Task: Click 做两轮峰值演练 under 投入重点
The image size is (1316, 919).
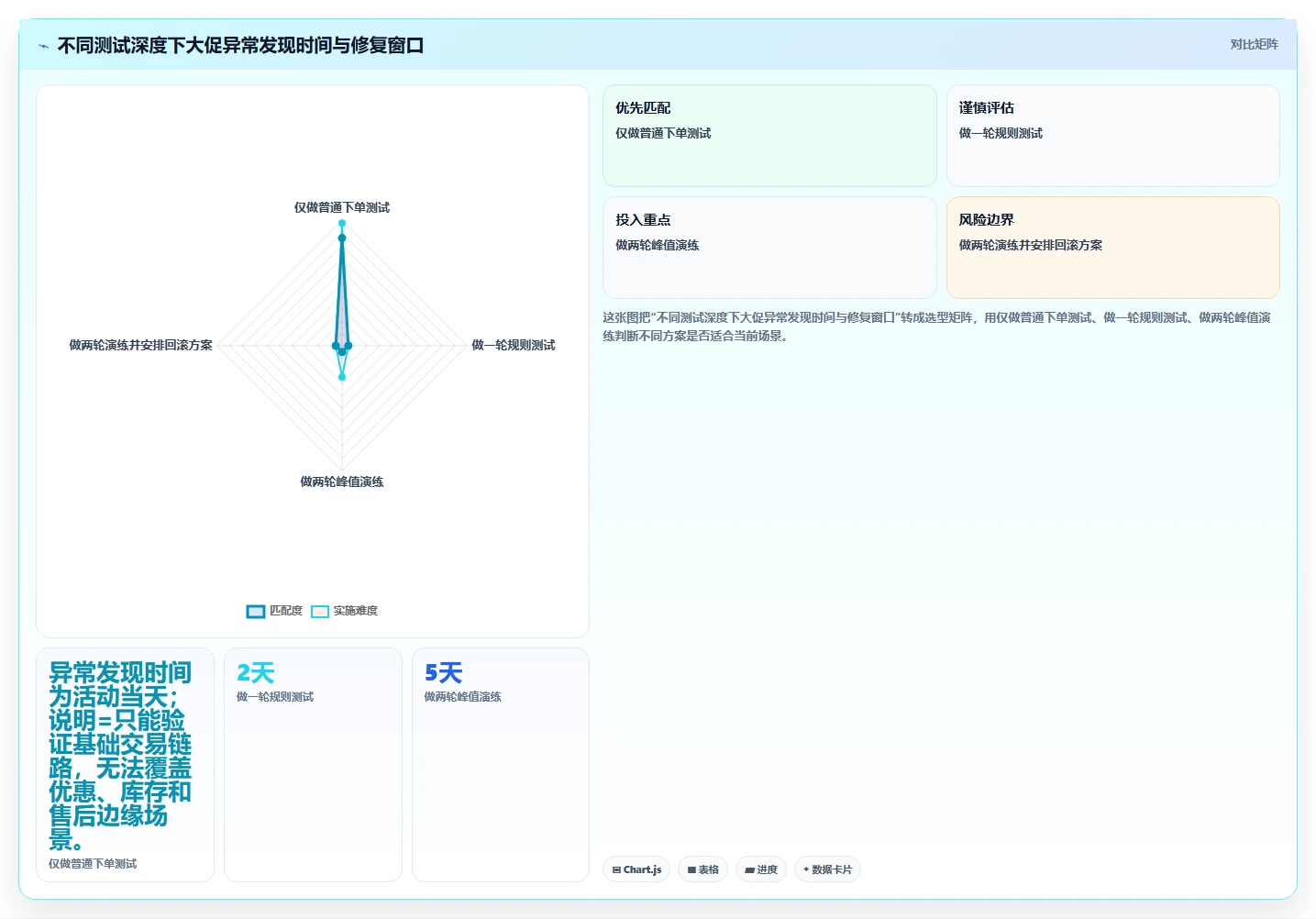Action: [658, 245]
